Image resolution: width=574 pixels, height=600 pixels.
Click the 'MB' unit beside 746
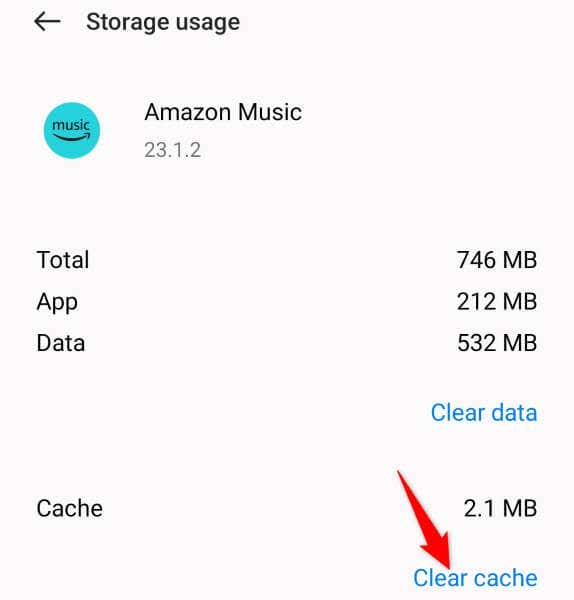click(x=520, y=260)
